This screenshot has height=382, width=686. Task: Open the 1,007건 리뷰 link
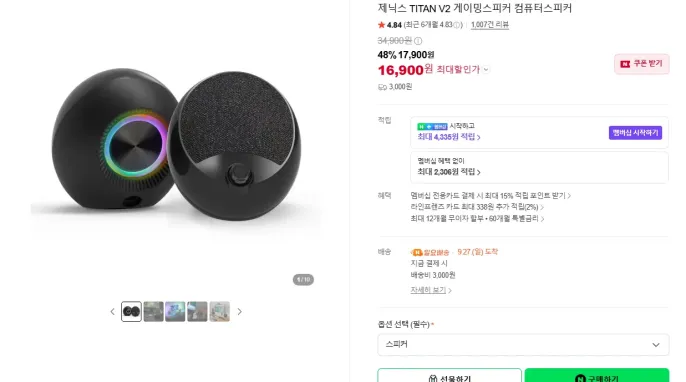pos(490,25)
